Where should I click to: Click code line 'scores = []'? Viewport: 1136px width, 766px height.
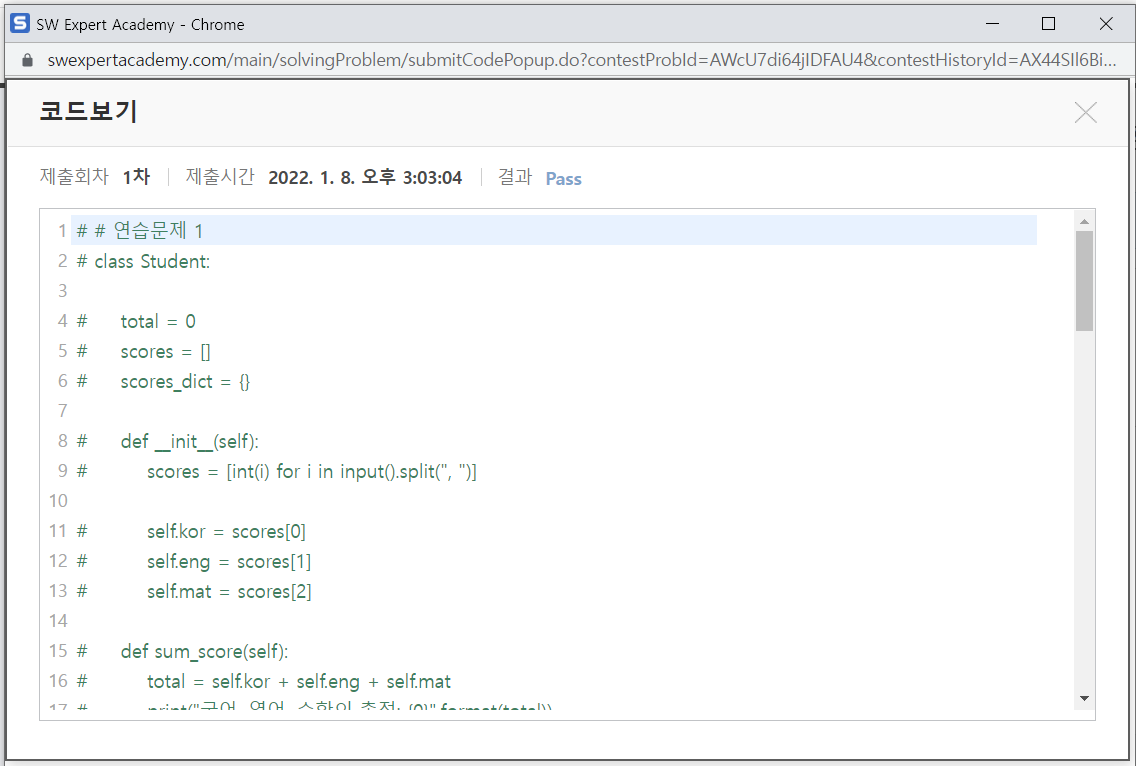(x=165, y=351)
